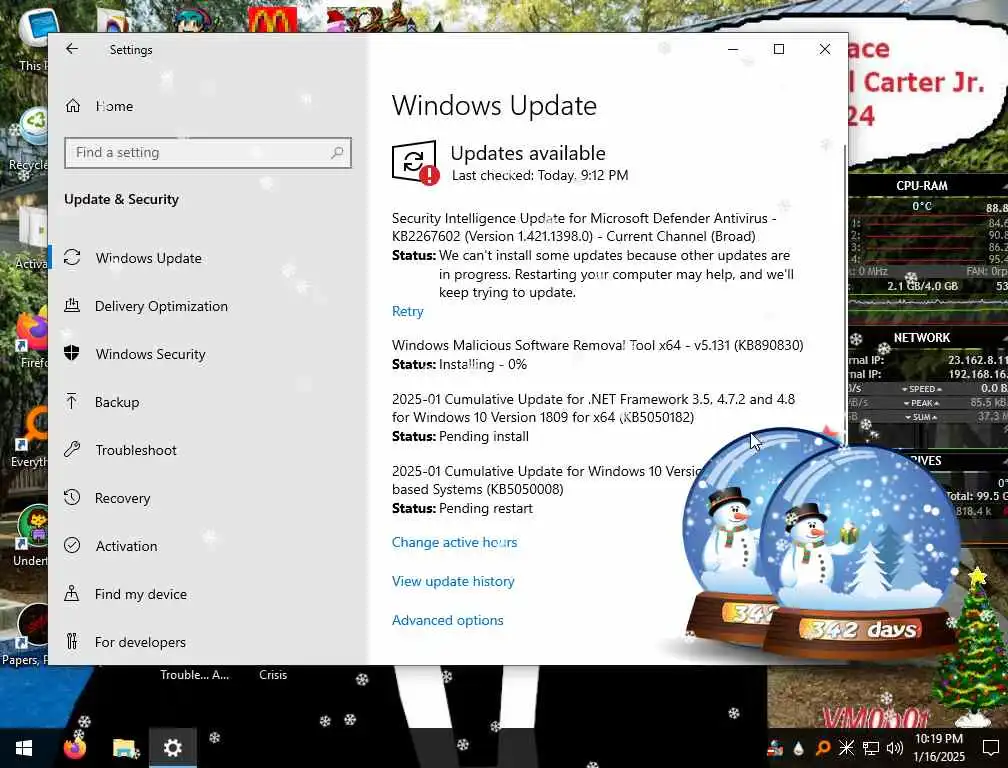Click the snowflake tray icon
Viewport: 1008px width, 768px height.
coord(847,748)
